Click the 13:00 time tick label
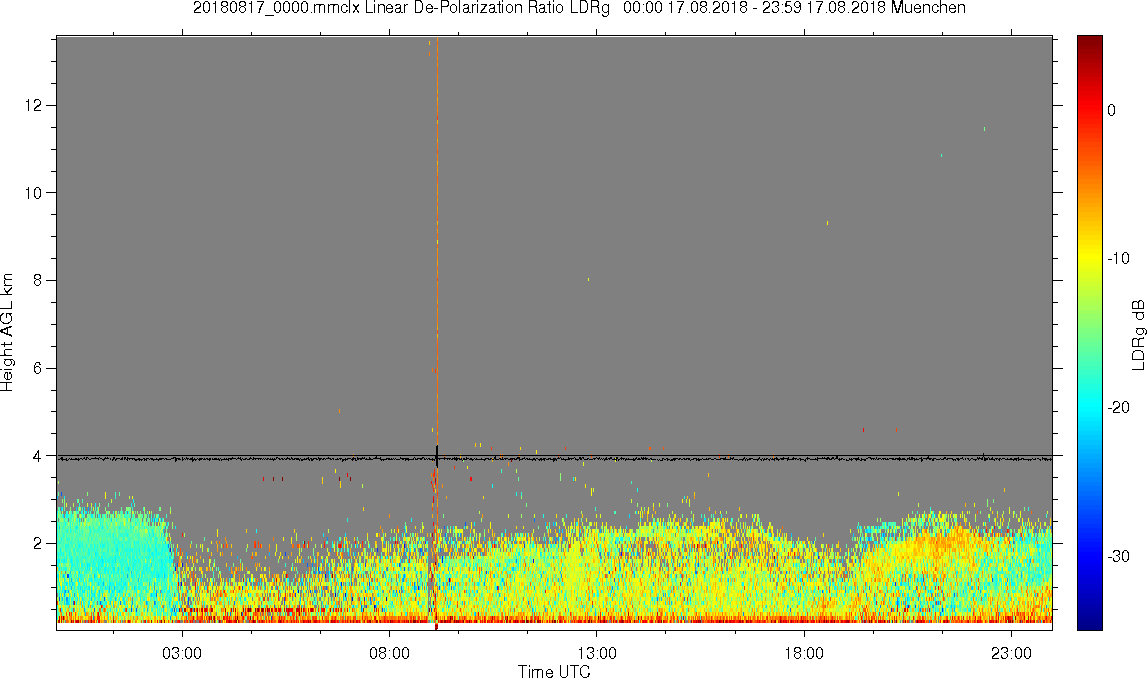1147x678 pixels. [596, 653]
